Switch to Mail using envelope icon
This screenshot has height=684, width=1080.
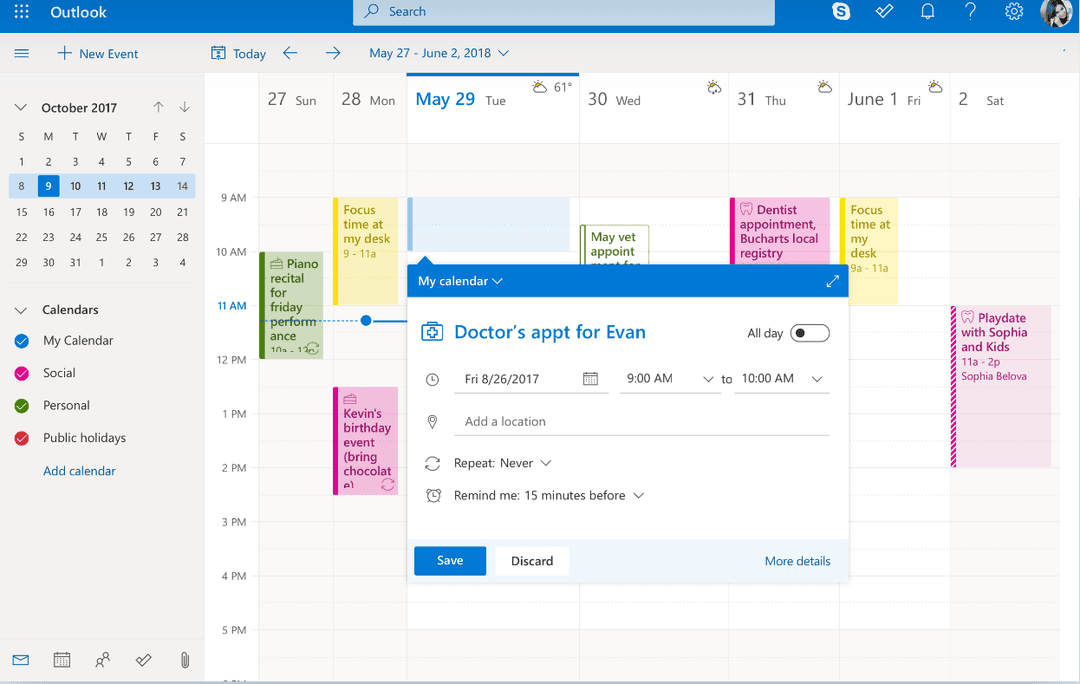click(21, 660)
